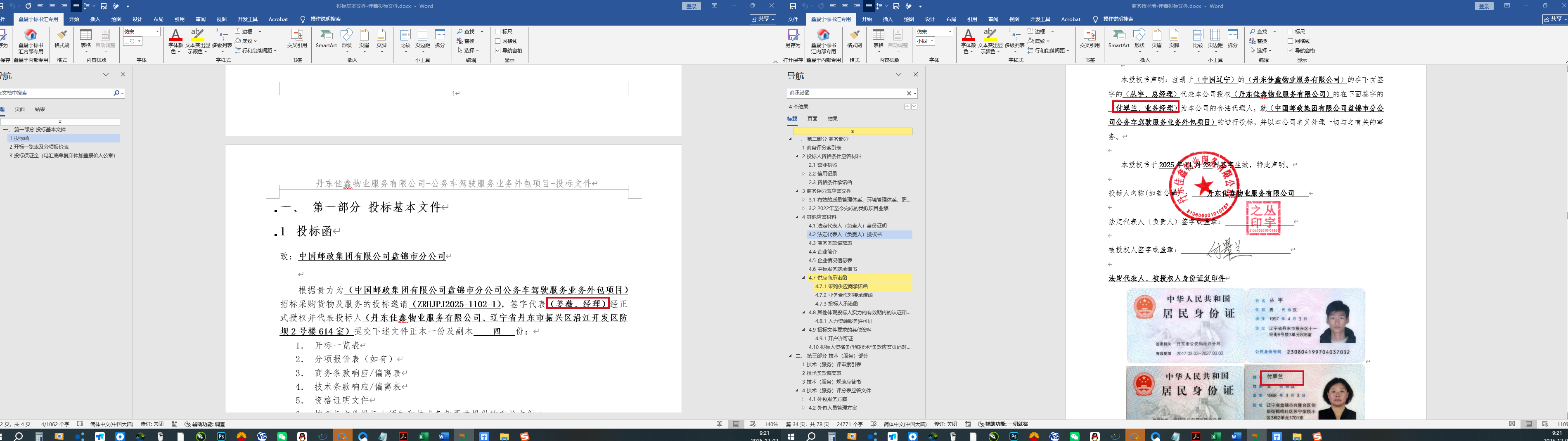Image resolution: width=1568 pixels, height=441 pixels.
Task: Open the 仿宋 font dropdown in 投标基本文件 window
Action: pos(157,32)
